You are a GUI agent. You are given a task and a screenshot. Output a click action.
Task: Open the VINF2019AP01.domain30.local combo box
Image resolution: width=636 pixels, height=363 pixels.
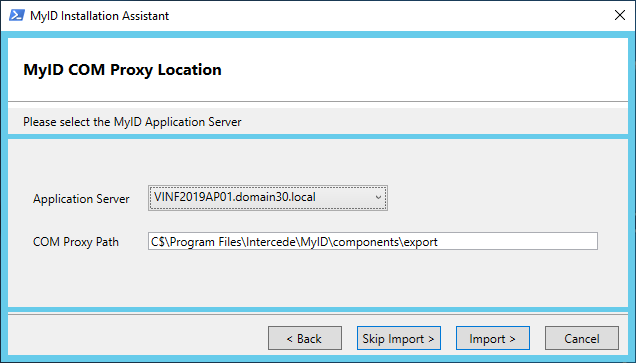click(x=268, y=198)
